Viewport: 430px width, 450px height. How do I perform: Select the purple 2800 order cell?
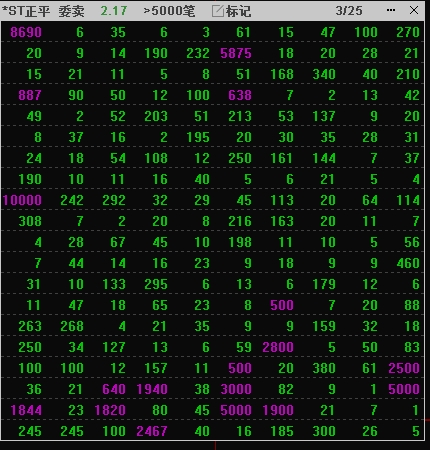(278, 347)
